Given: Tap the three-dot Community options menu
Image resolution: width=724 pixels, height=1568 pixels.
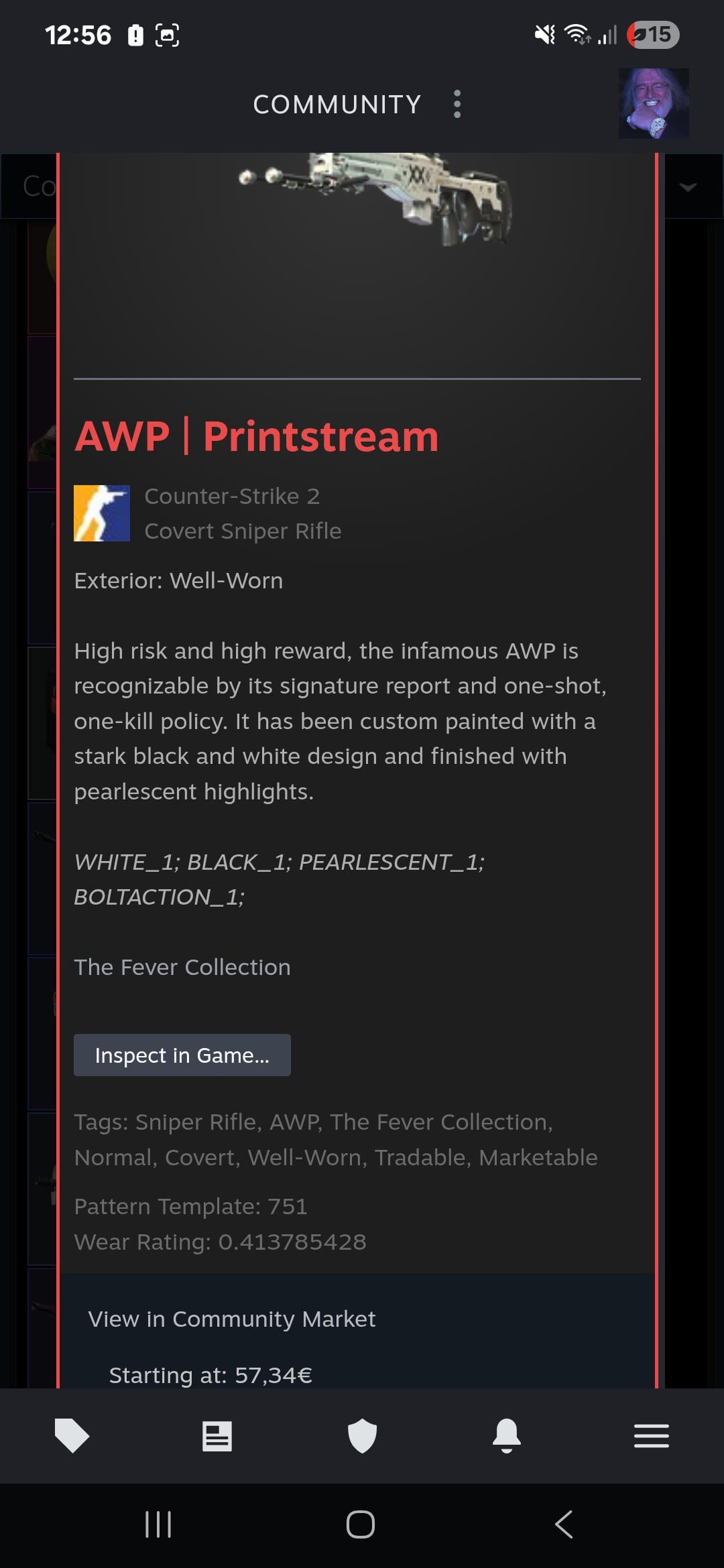Looking at the screenshot, I should pos(457,104).
